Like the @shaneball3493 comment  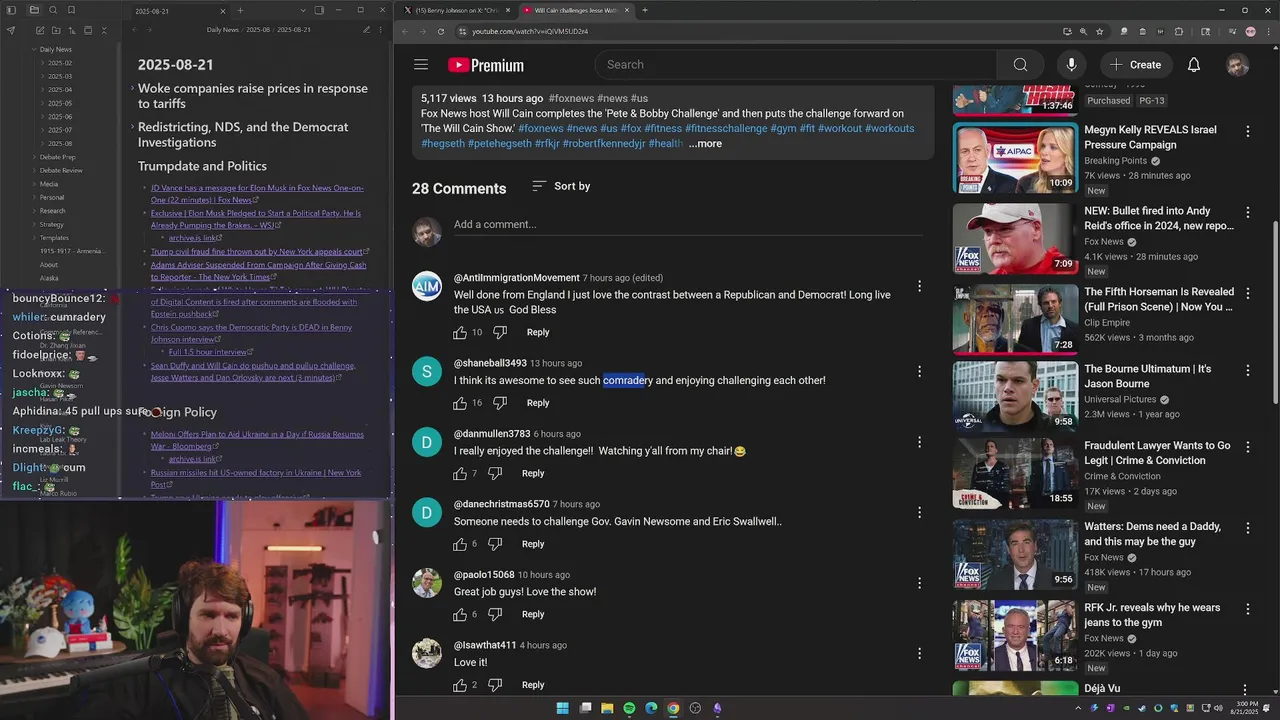[460, 403]
